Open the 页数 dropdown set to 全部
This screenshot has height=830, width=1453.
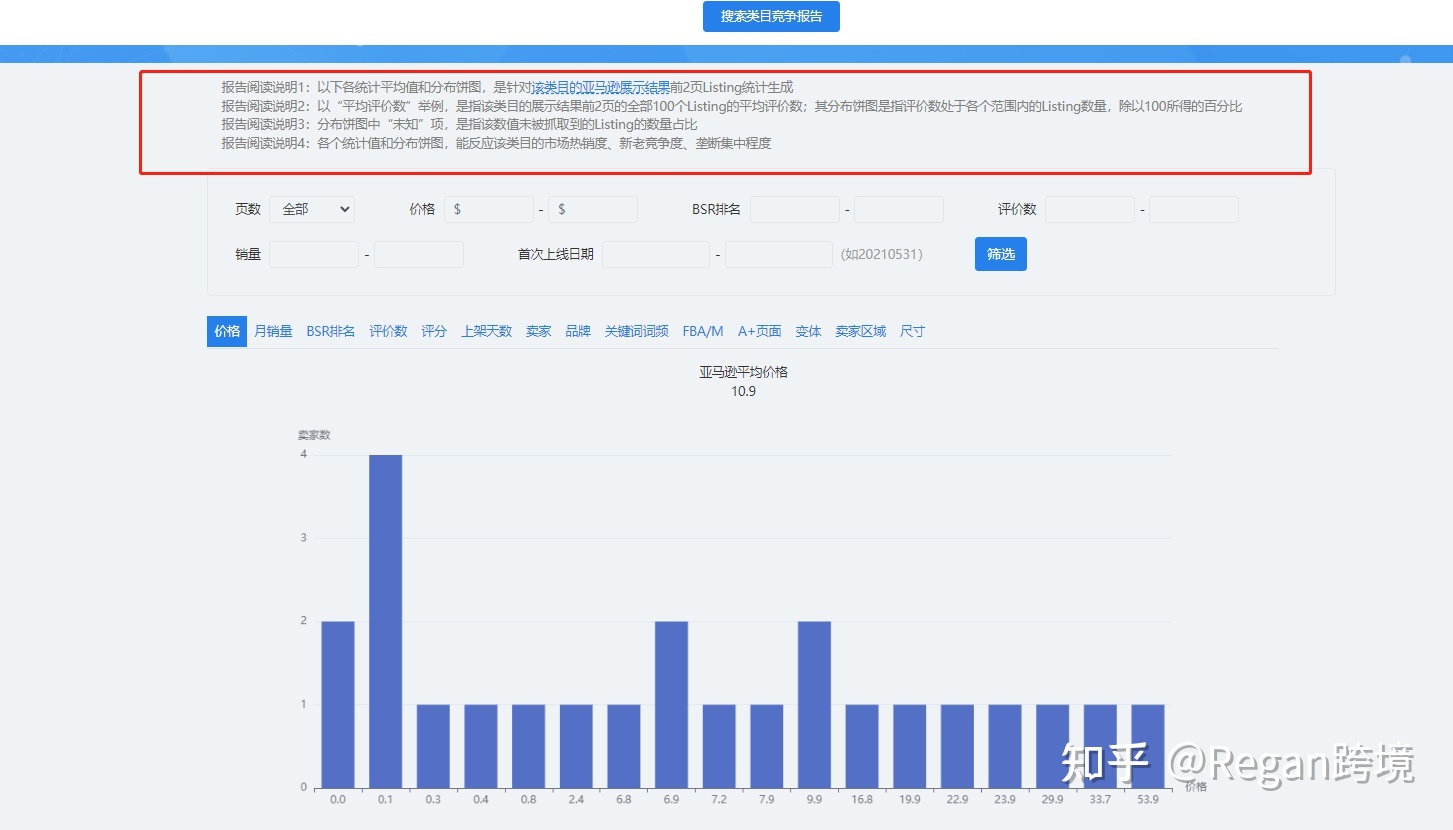point(312,209)
